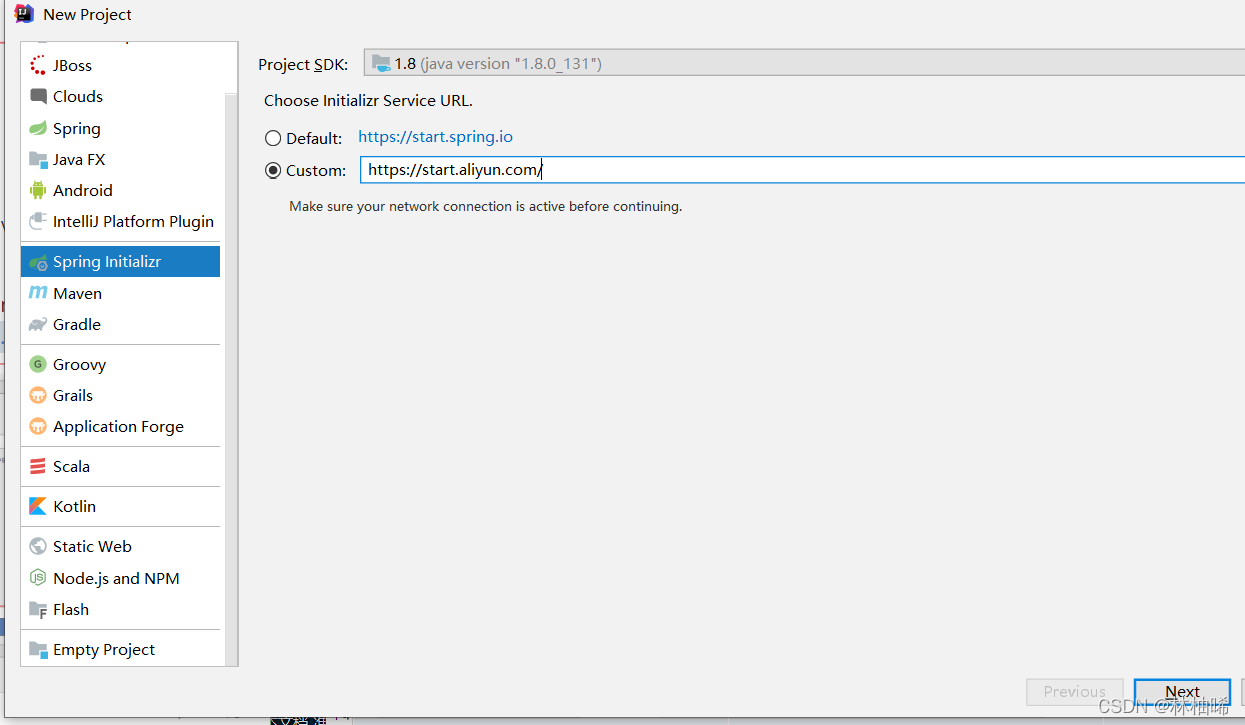Choose Kotlin project type

click(120, 506)
